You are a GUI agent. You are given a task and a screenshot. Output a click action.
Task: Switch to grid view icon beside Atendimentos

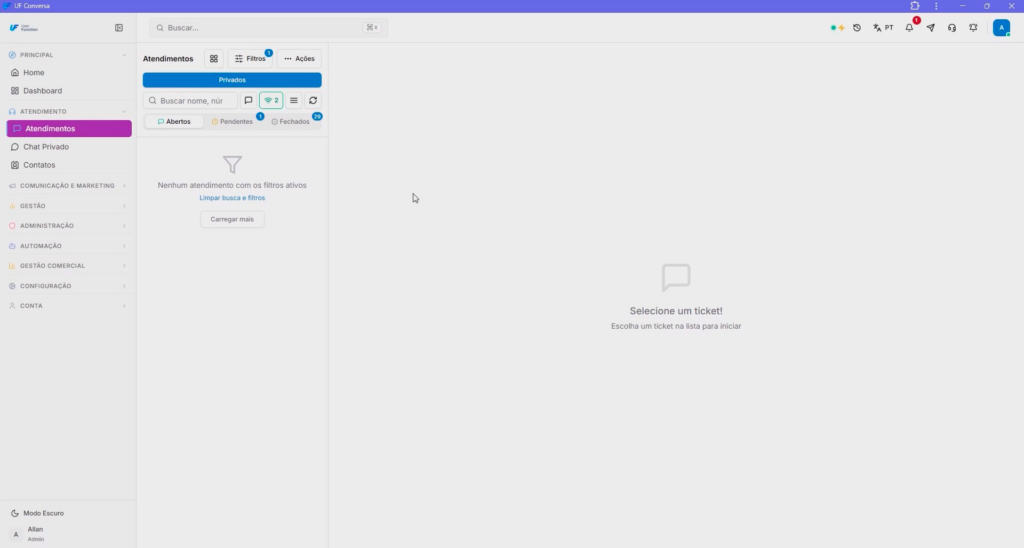point(214,59)
